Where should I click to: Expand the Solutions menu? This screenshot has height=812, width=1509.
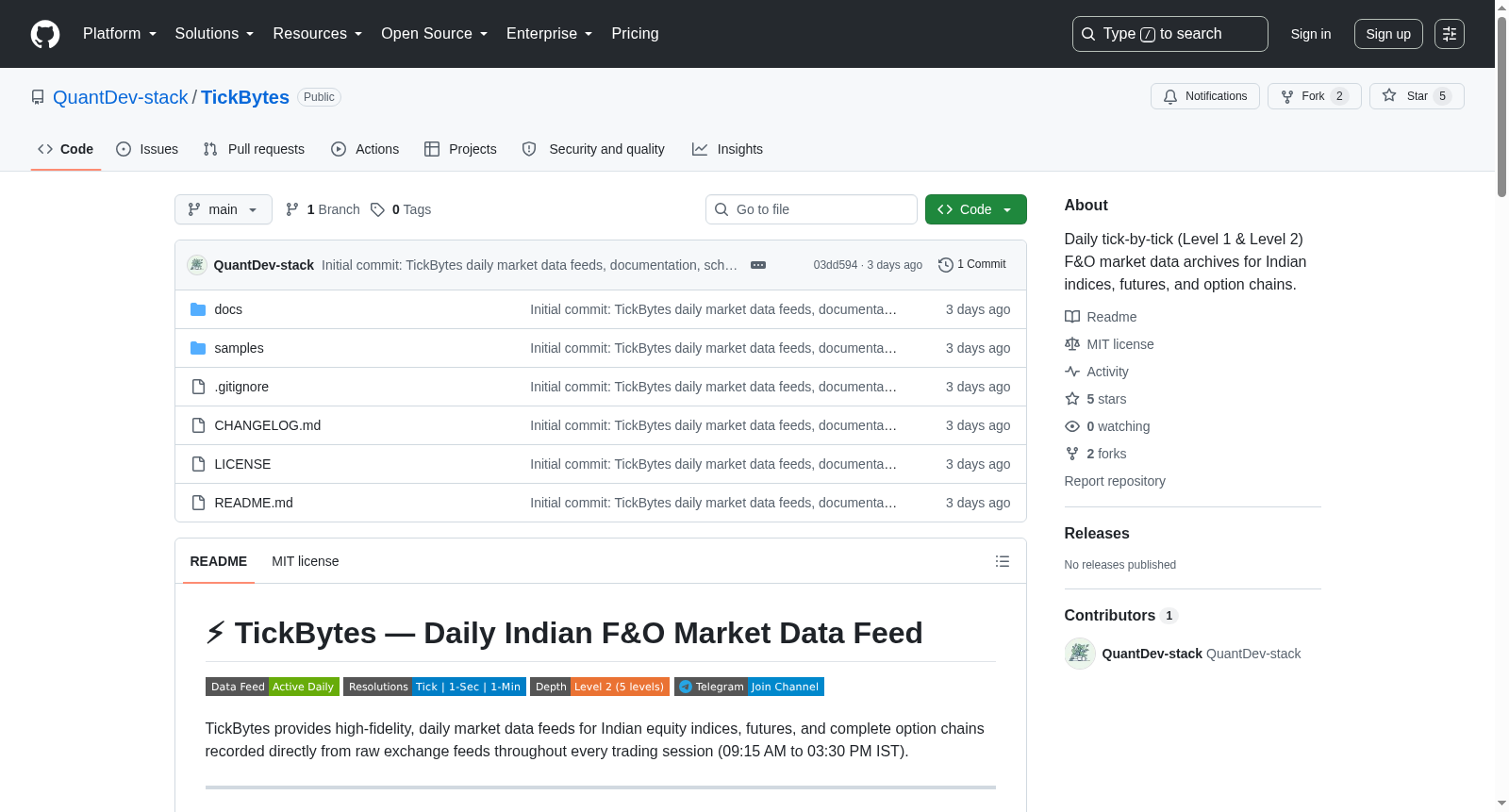[x=215, y=34]
